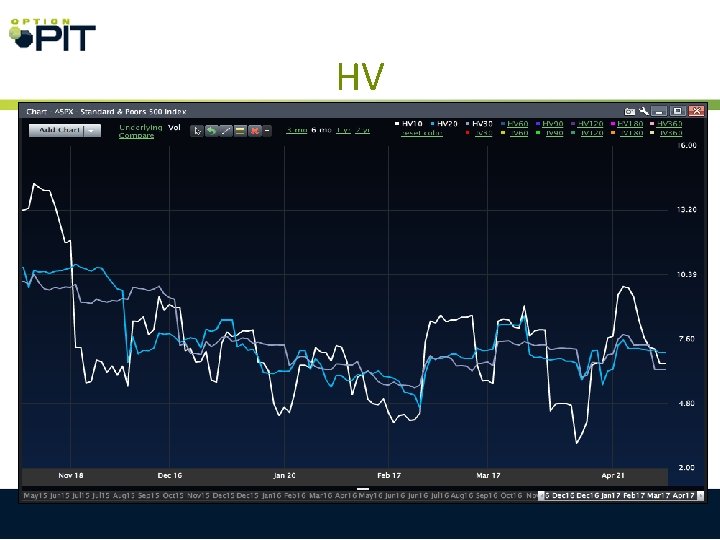
Task: Toggle the HV120 series
Action: point(590,124)
